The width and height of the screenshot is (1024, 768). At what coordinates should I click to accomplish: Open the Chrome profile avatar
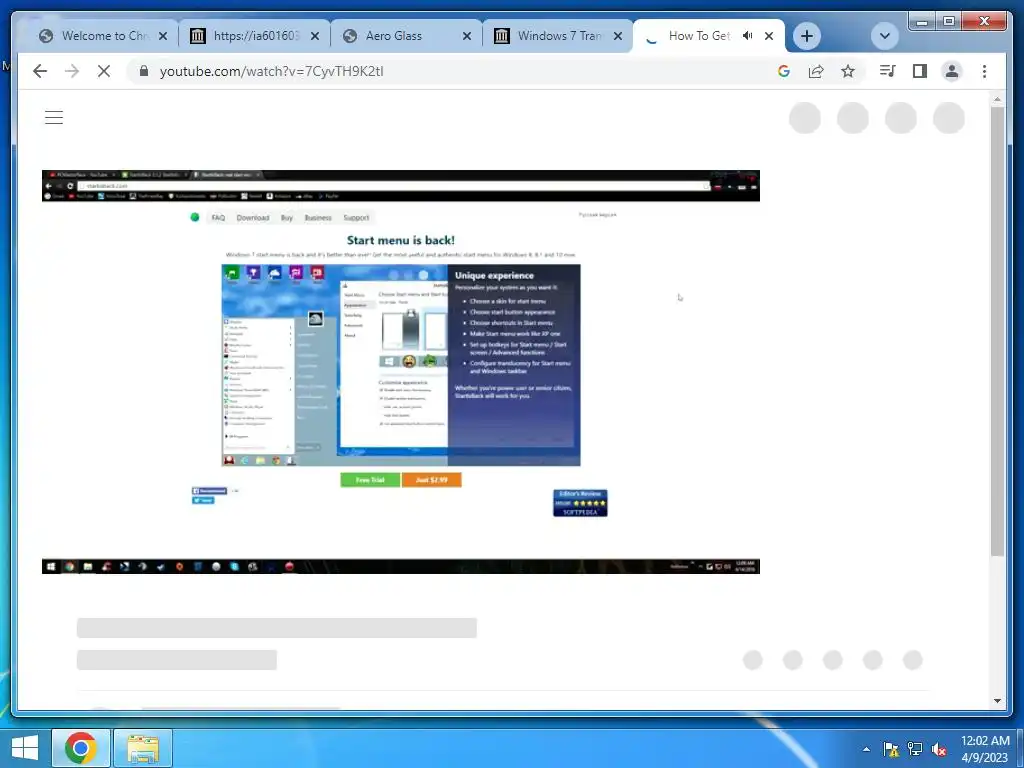(x=952, y=71)
